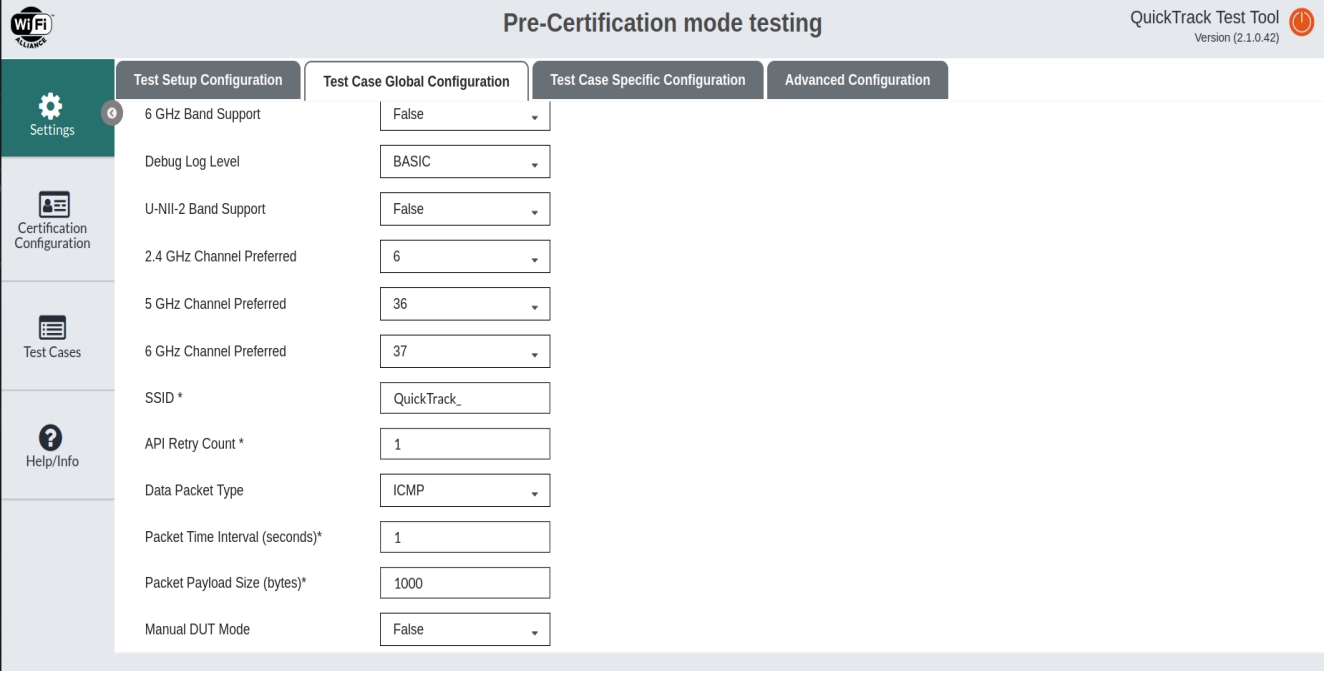
Task: Open Certification Configuration icon in sidebar
Action: [52, 204]
